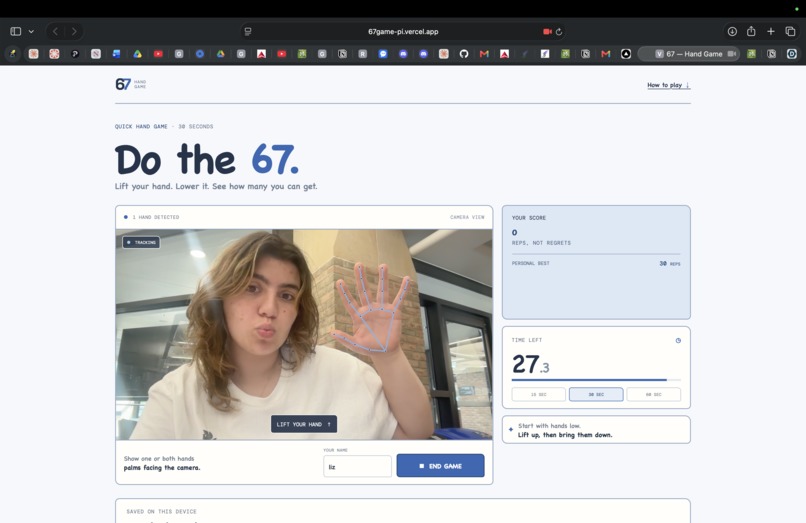Click the 'CAMERA VIEW' label

click(x=467, y=217)
